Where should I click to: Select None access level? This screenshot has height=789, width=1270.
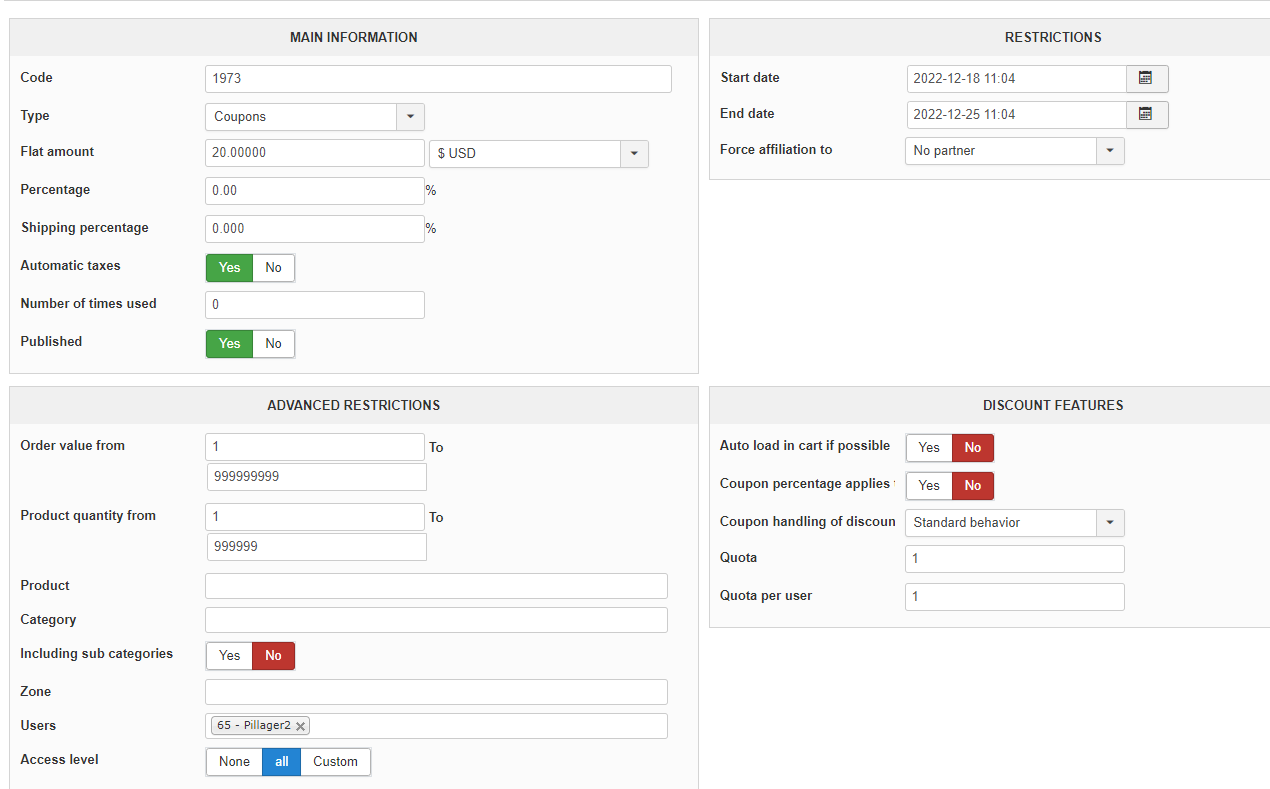click(235, 762)
